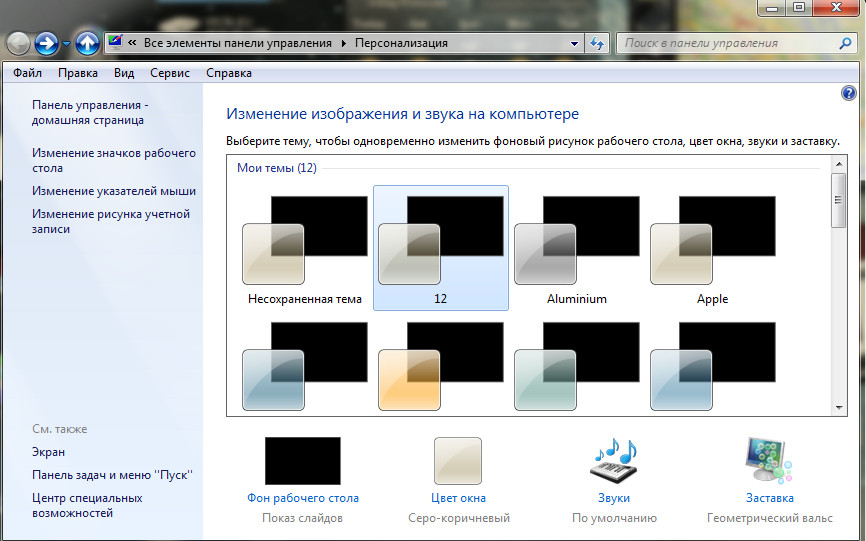Open the Screen Saver monitor icon

click(769, 462)
